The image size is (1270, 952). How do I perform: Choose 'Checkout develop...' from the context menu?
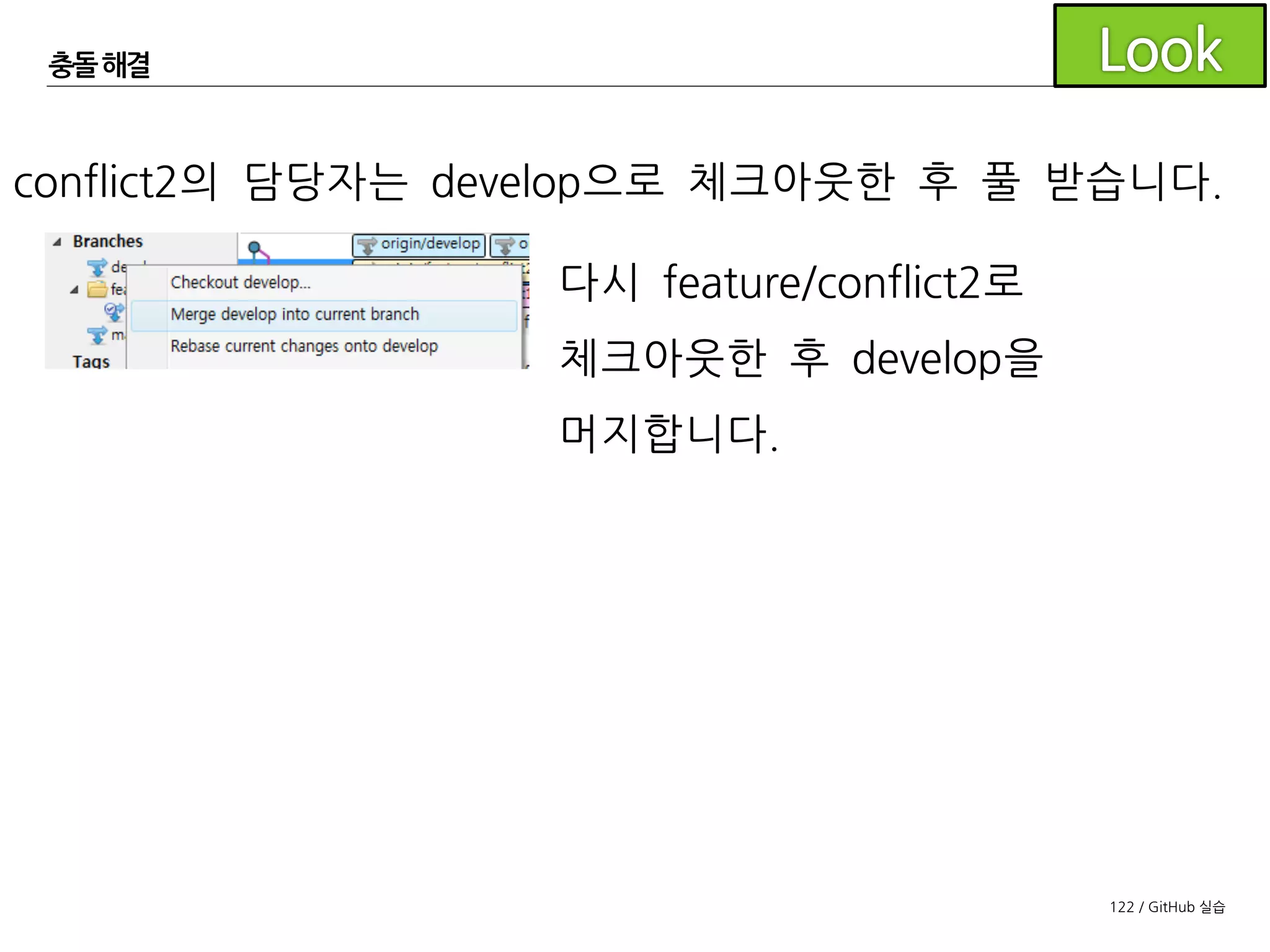(x=241, y=283)
